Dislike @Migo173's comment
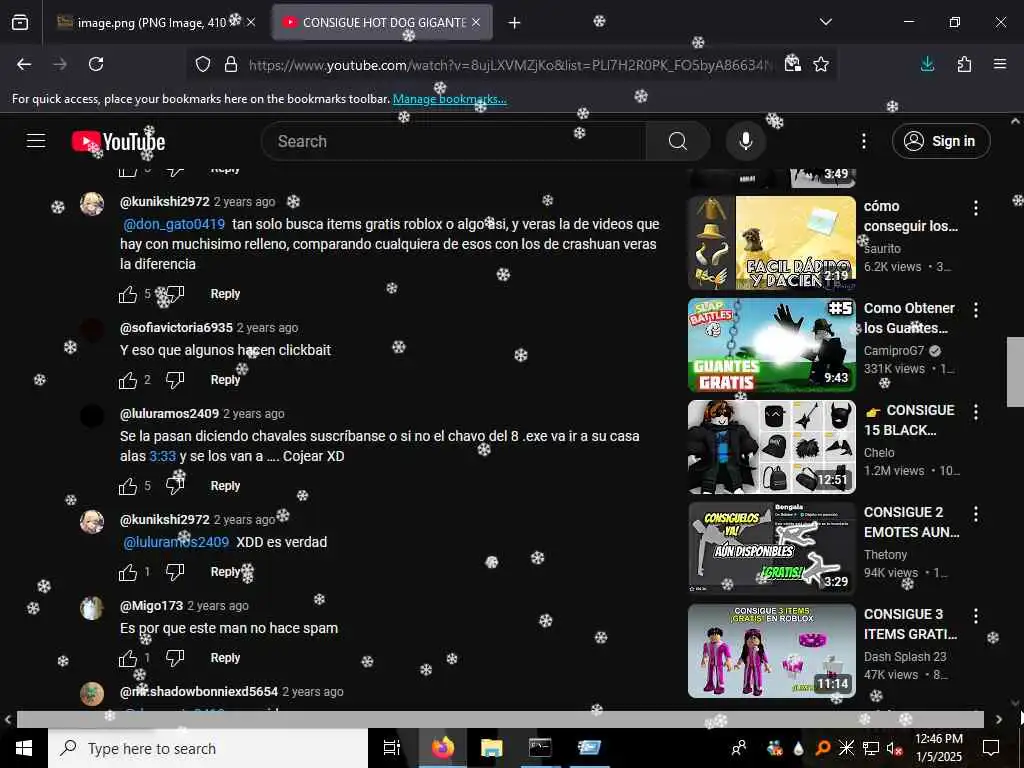1024x768 pixels. (174, 658)
